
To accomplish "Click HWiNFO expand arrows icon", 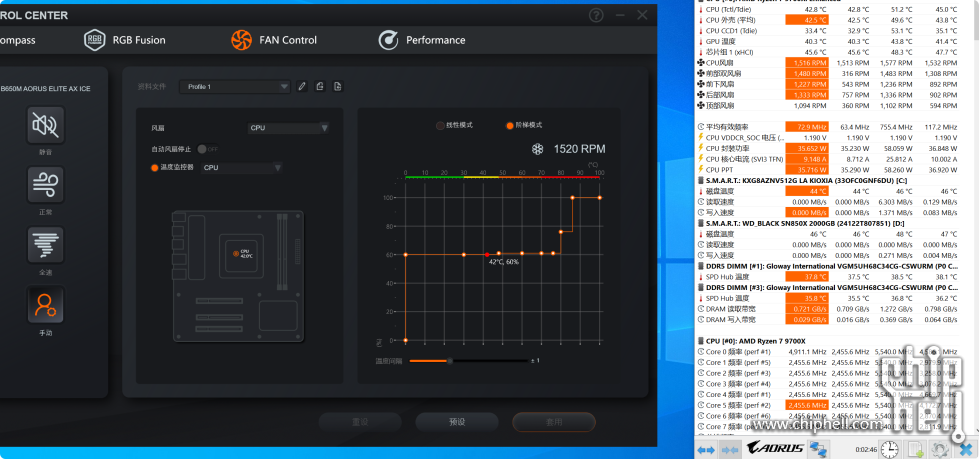I will pos(706,449).
